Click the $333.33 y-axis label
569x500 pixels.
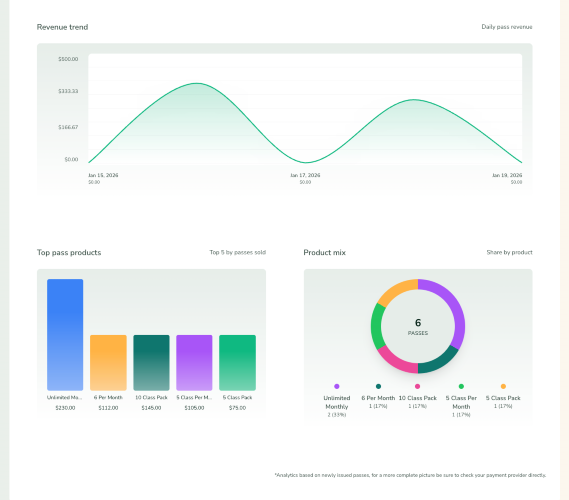tap(68, 91)
